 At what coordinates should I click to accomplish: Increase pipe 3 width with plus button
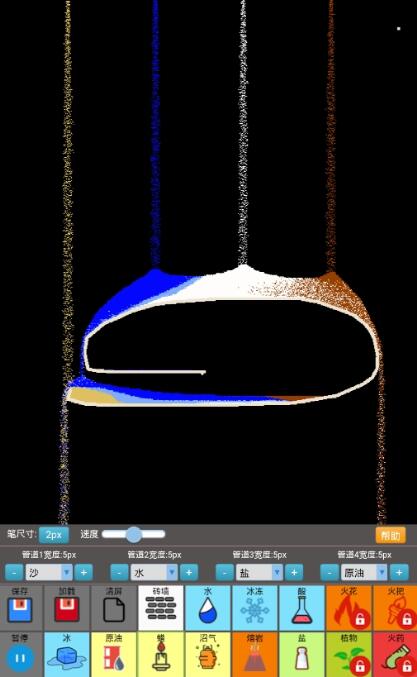coord(294,573)
